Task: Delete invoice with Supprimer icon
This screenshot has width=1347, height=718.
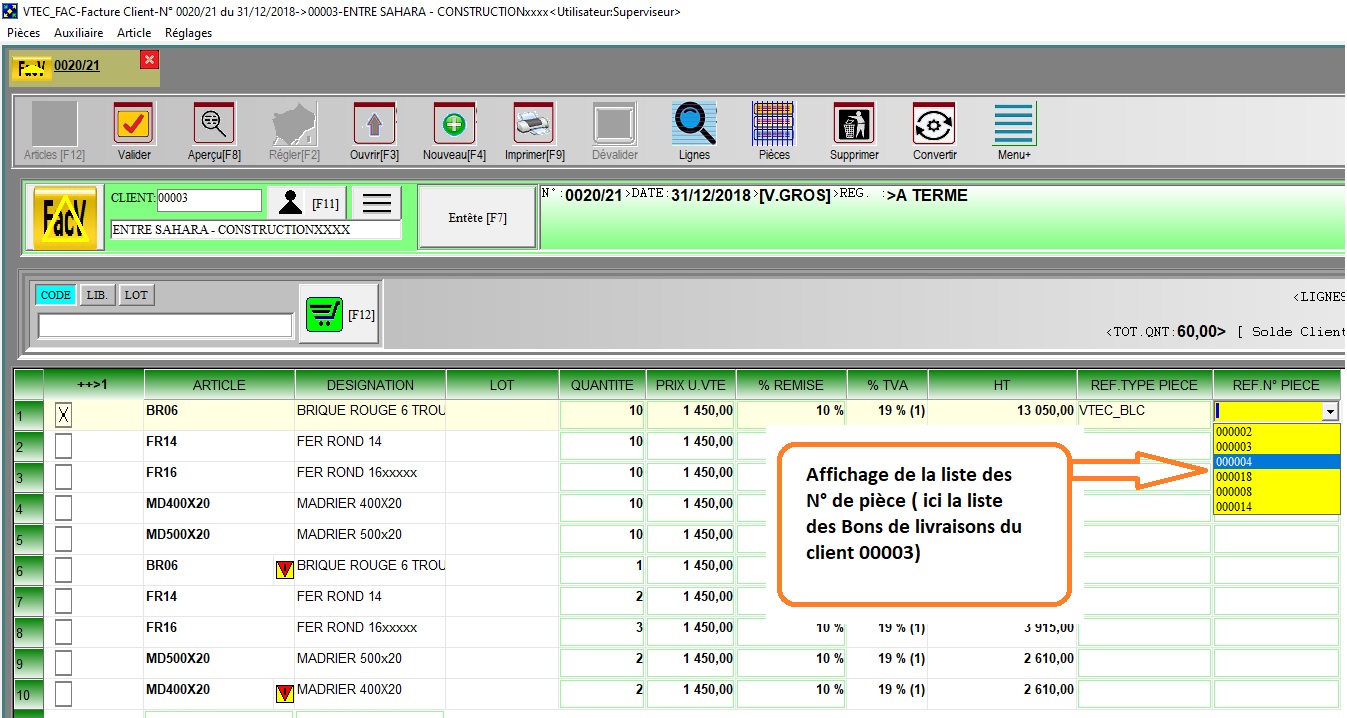Action: click(854, 124)
